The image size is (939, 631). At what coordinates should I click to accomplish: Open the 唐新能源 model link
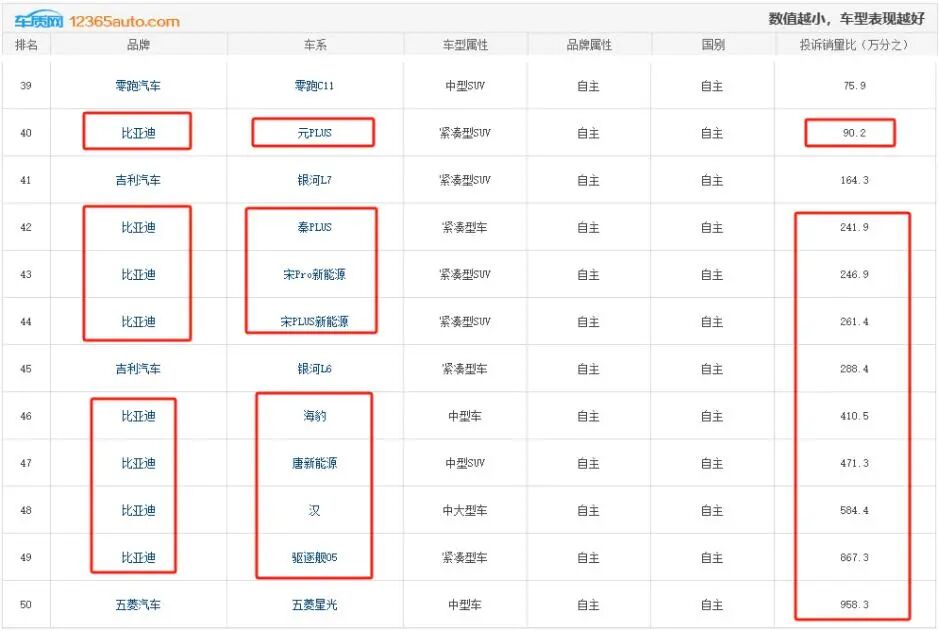(x=314, y=463)
